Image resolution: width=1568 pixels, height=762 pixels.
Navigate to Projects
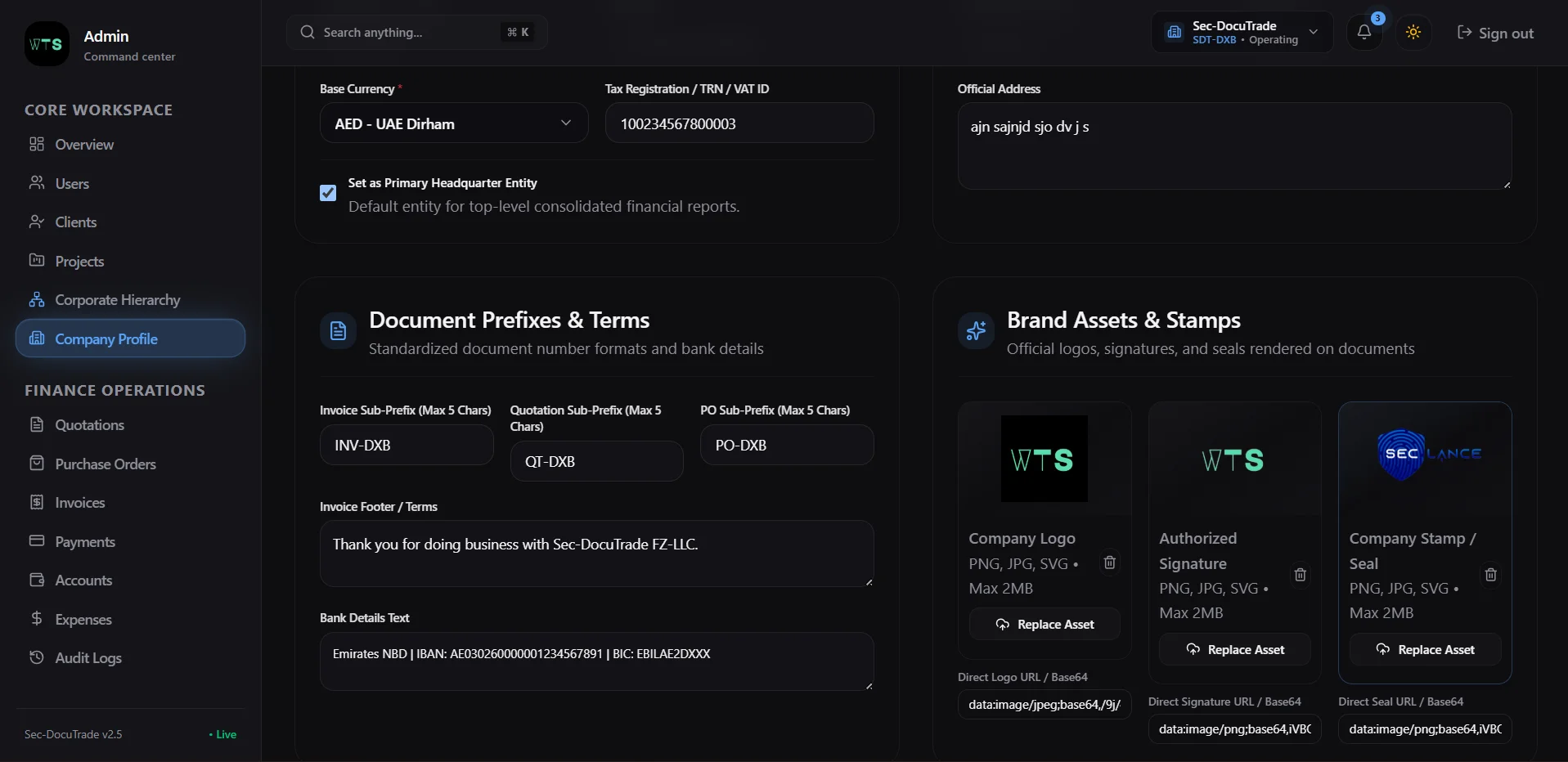click(x=131, y=262)
